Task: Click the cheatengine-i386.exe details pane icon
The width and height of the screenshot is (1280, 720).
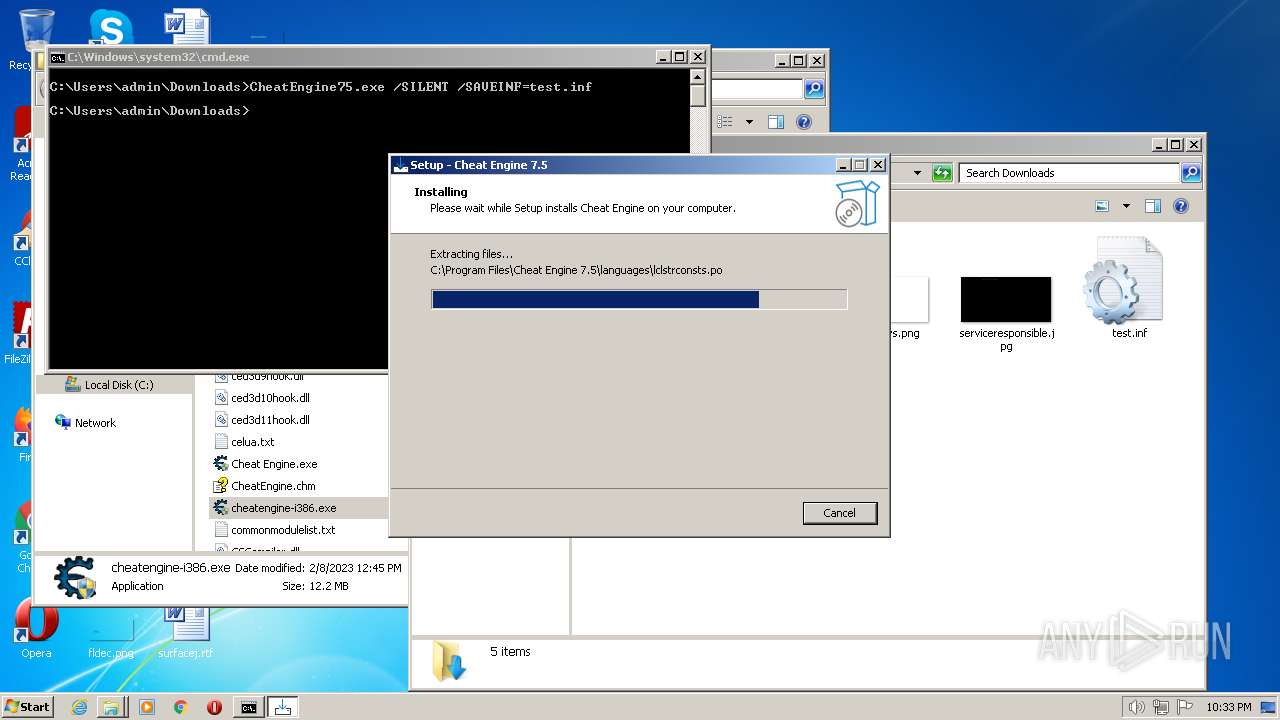Action: tap(75, 577)
